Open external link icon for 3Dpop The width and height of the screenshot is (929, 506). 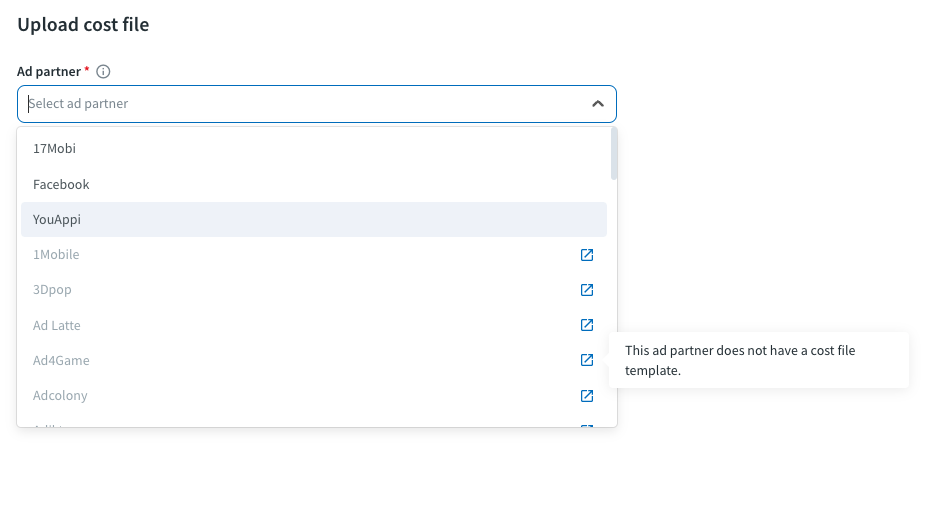pos(587,290)
